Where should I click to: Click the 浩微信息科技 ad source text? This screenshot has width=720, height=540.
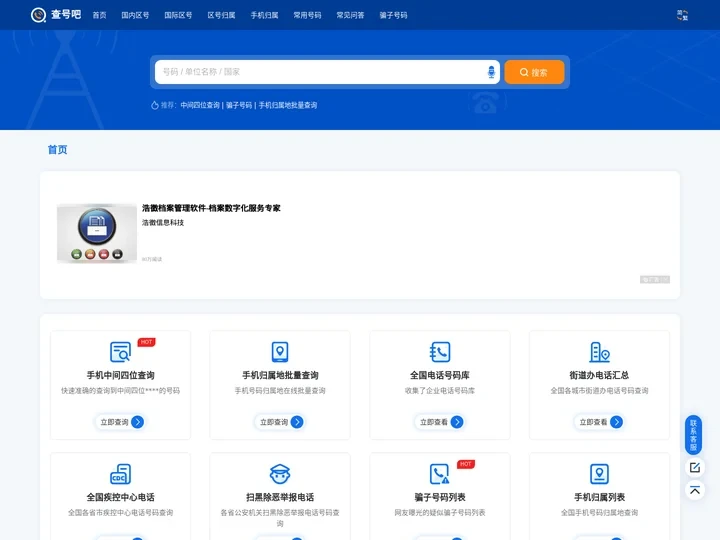(163, 223)
